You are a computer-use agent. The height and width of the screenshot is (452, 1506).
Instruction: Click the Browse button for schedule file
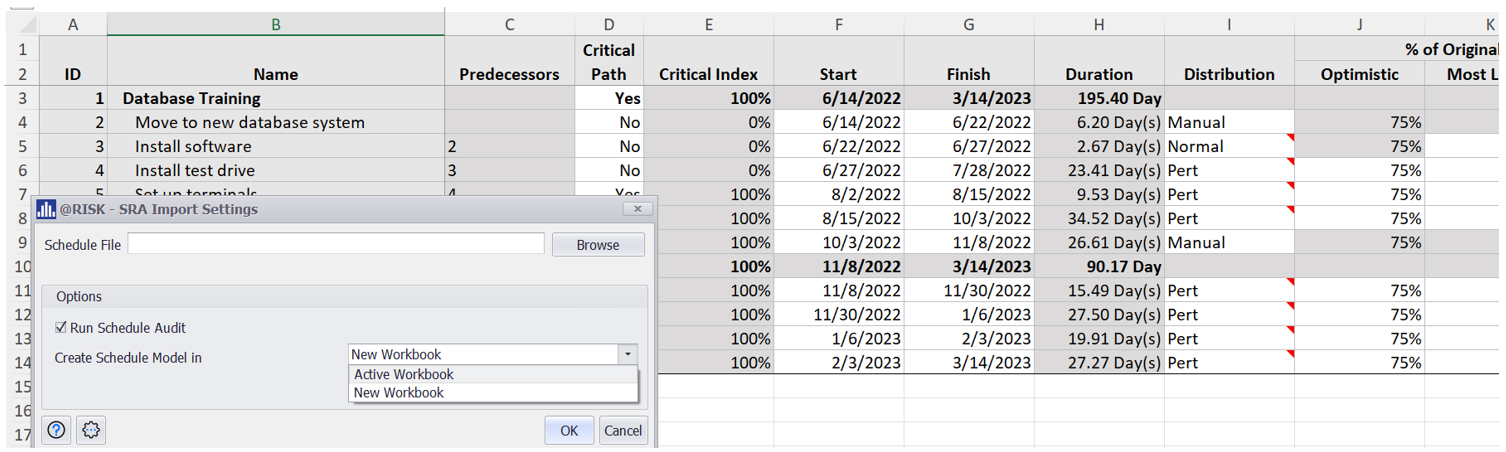pyautogui.click(x=597, y=245)
